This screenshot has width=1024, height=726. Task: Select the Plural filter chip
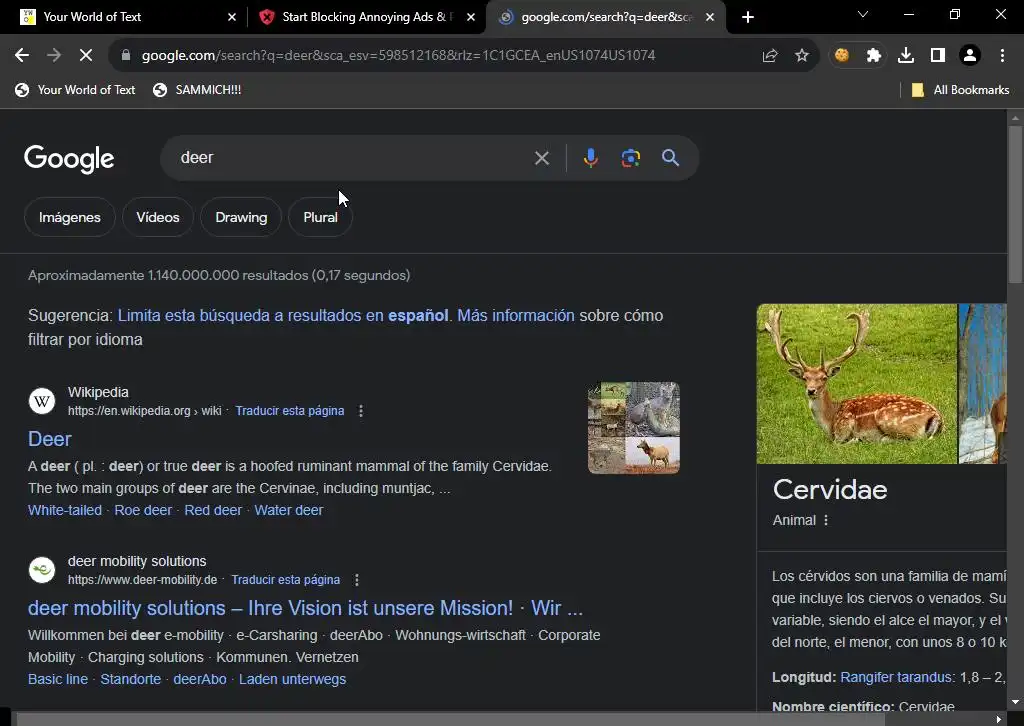pyautogui.click(x=321, y=217)
